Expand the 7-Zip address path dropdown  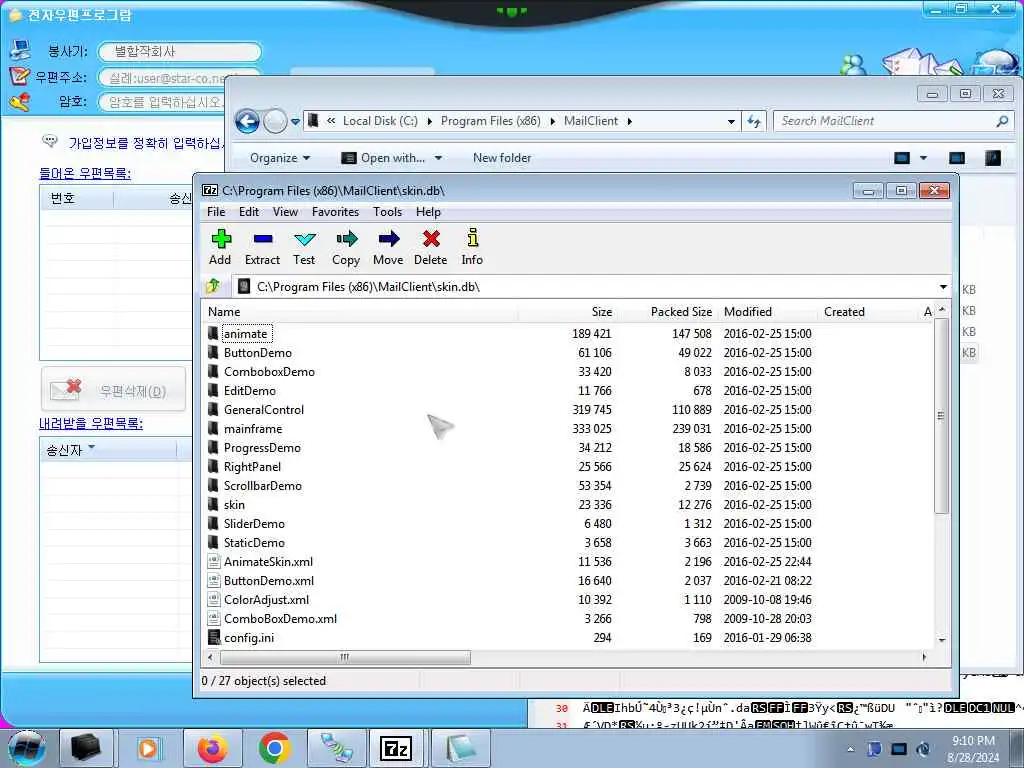943,287
